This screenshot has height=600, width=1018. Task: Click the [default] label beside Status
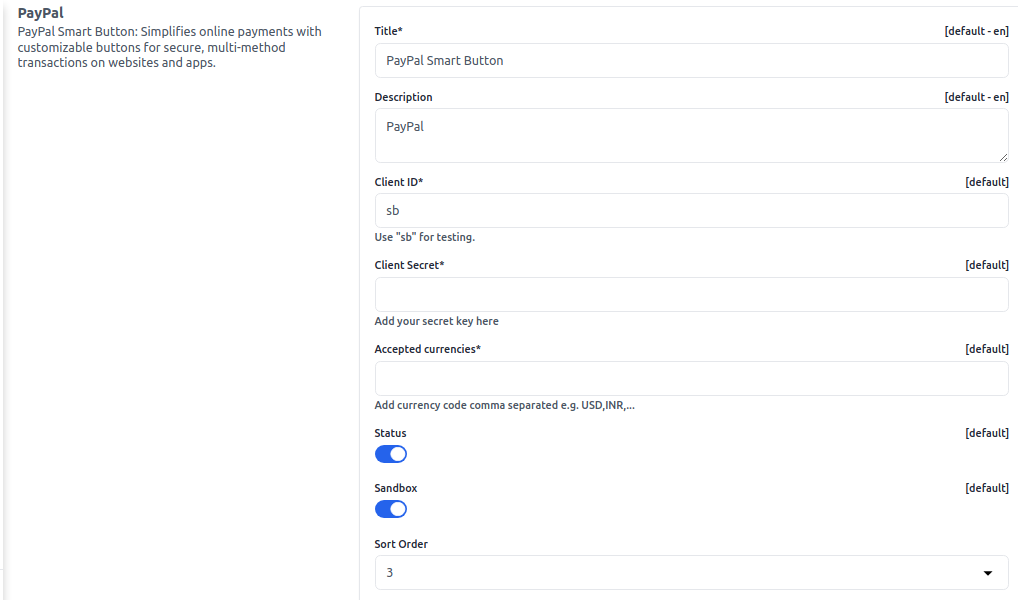(987, 433)
